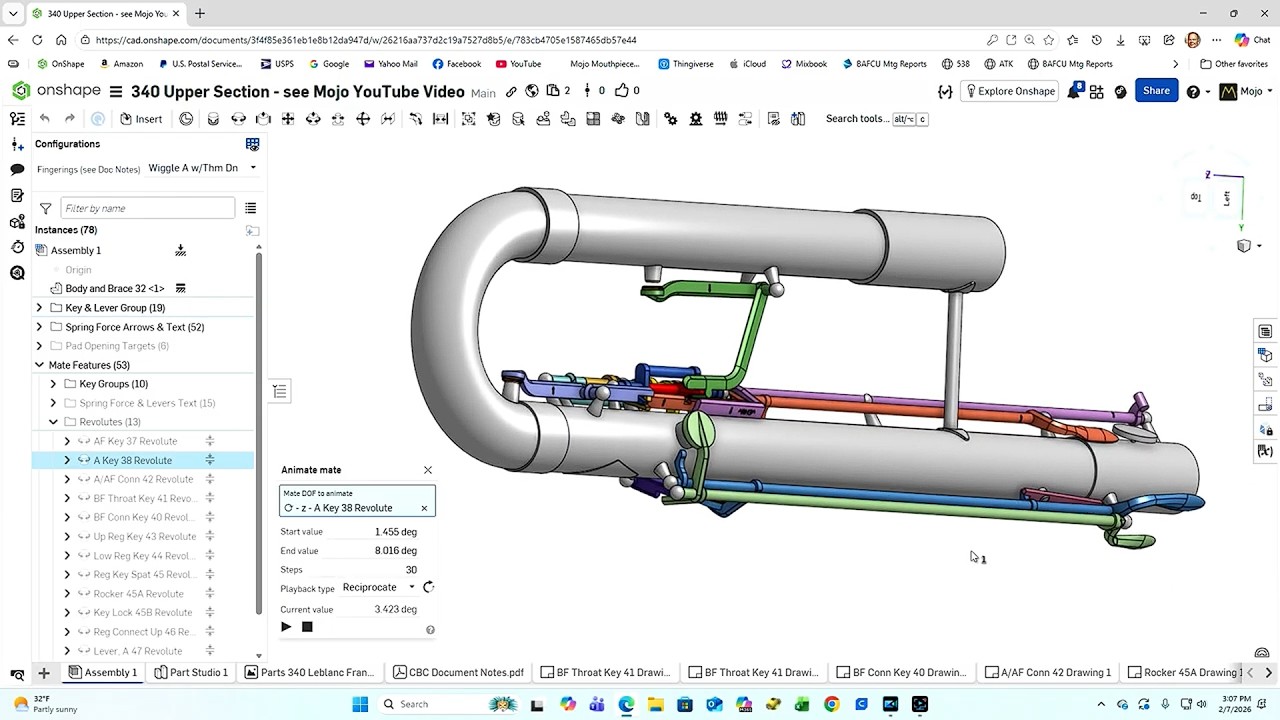Toggle the feature list panel icon
This screenshot has height=720, width=1280.
[17, 118]
